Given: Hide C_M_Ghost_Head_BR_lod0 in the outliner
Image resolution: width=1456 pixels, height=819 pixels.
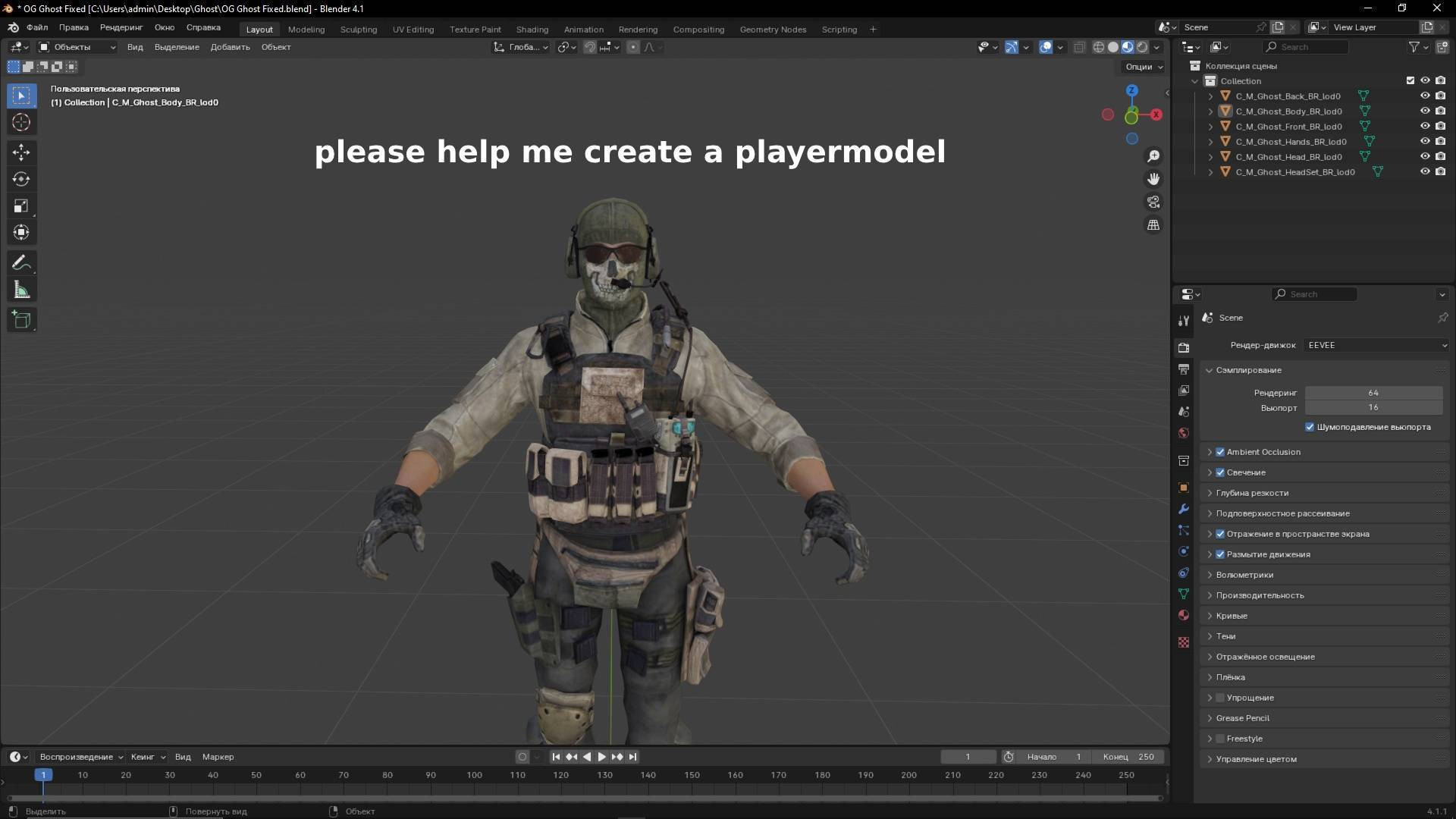Looking at the screenshot, I should coord(1425,157).
